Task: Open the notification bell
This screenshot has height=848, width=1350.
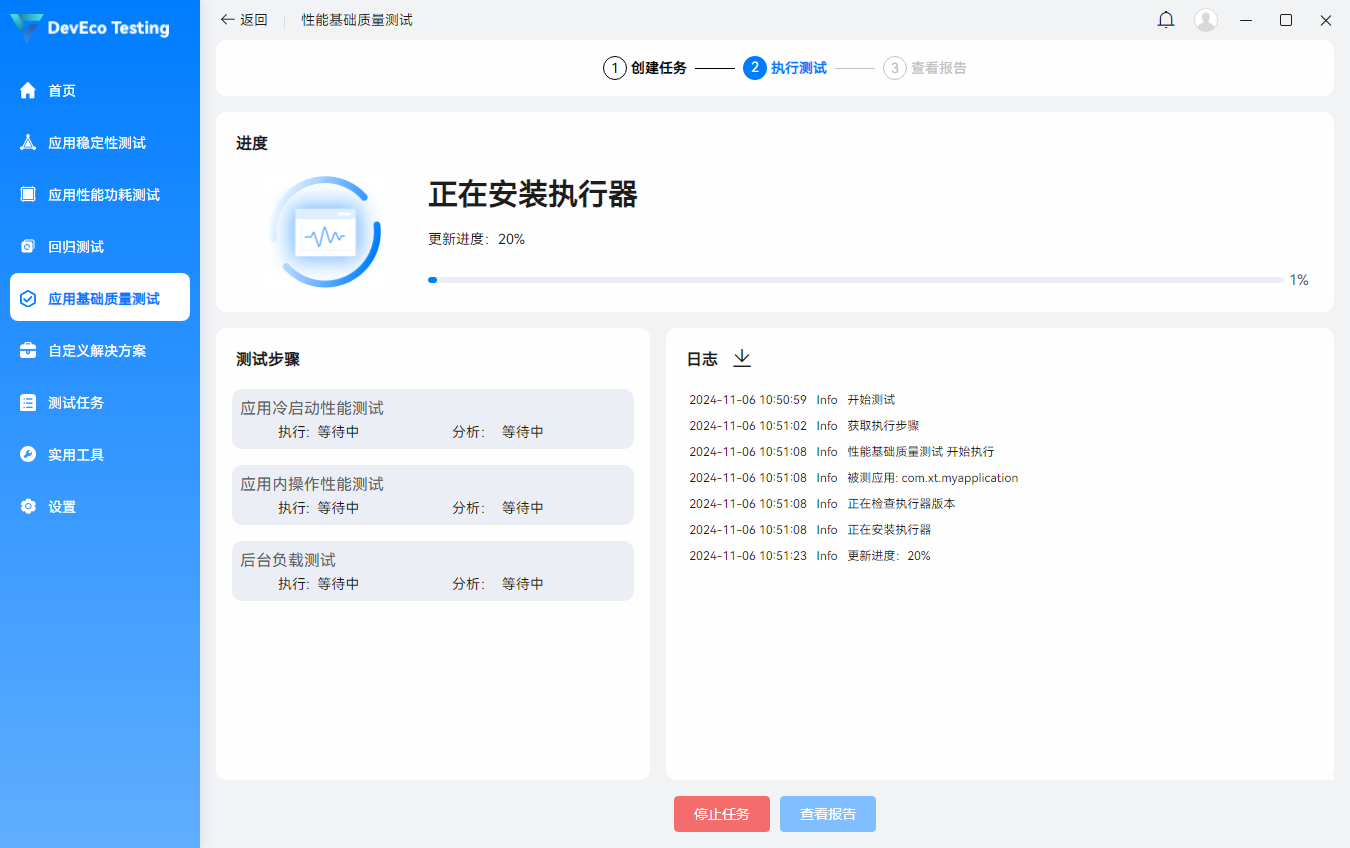Action: click(x=1166, y=20)
